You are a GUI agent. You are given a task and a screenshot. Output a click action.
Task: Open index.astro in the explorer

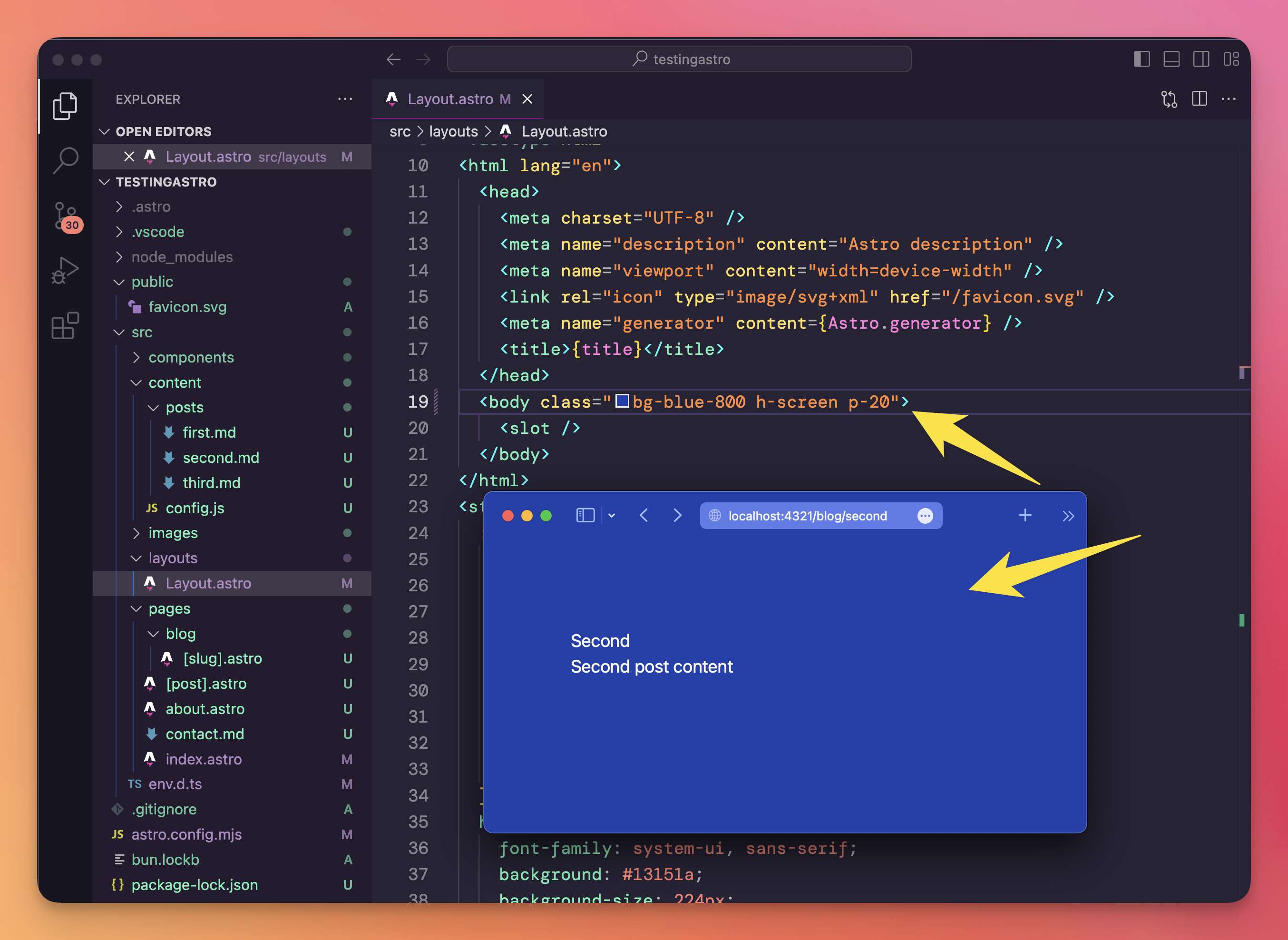click(x=203, y=759)
